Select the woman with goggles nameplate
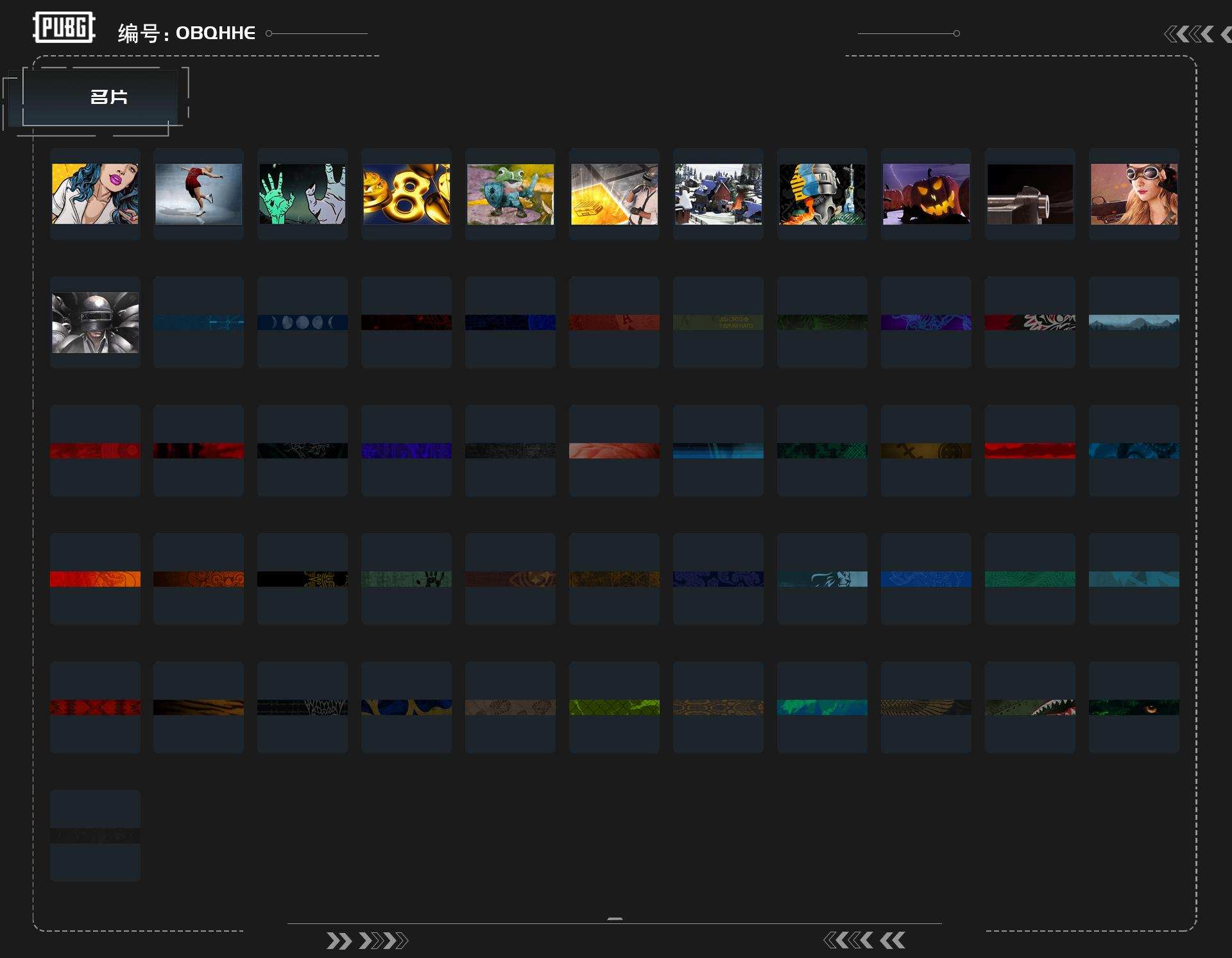This screenshot has width=1232, height=958. [1134, 194]
